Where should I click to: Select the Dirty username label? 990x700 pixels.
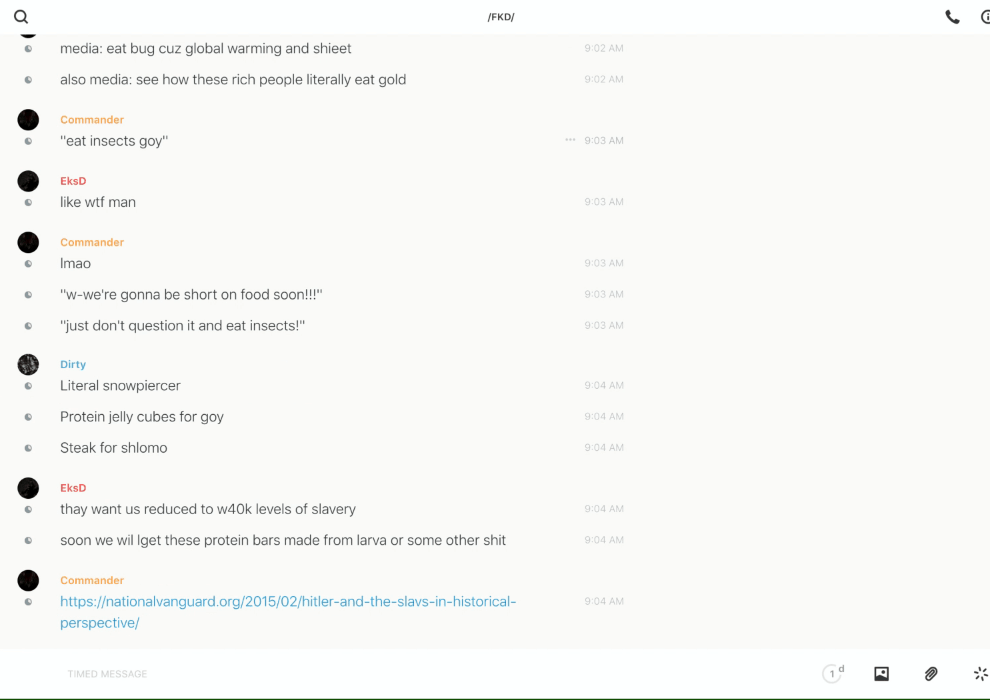tap(73, 365)
